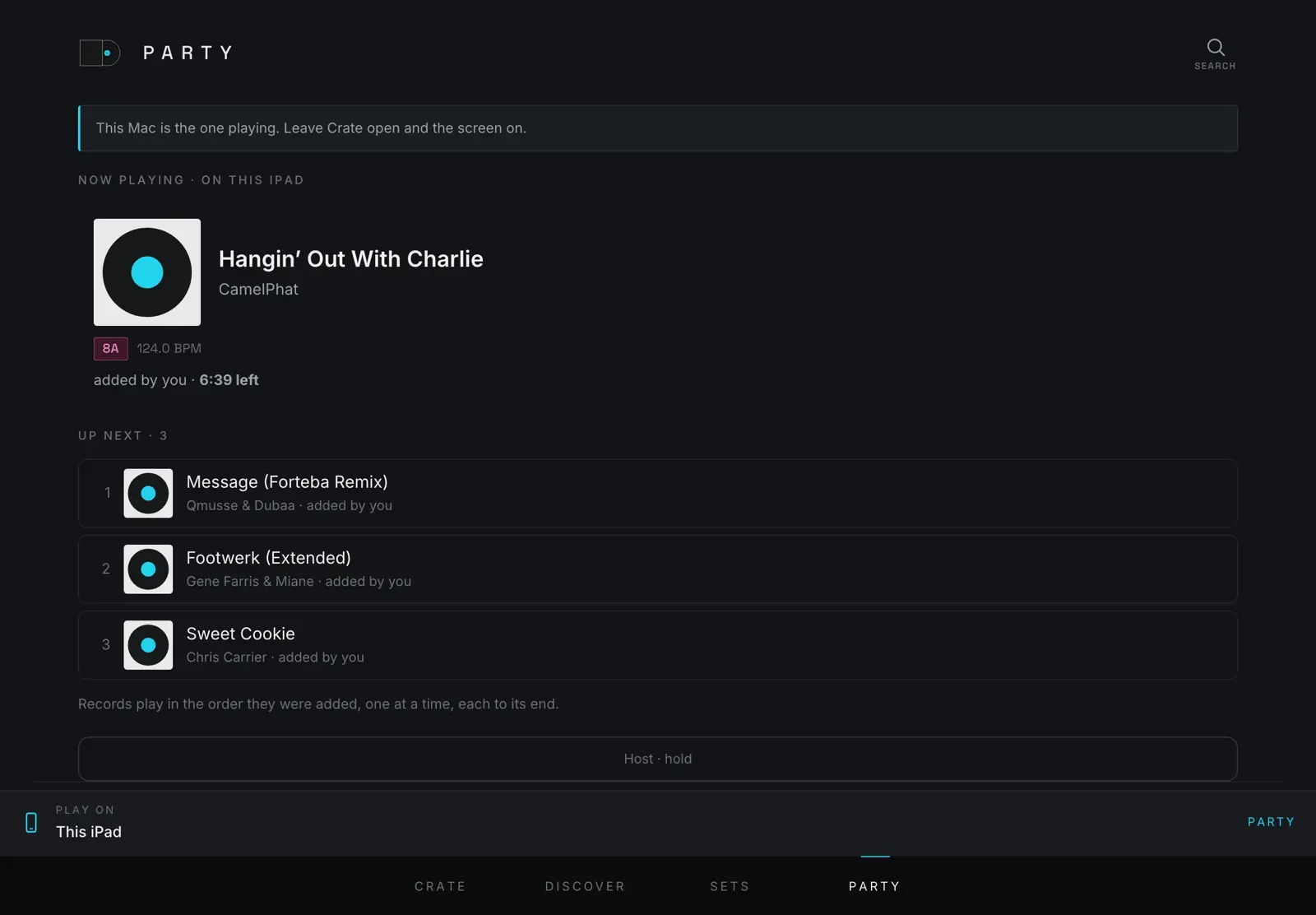Viewport: 1316px width, 915px height.
Task: Switch to the Discover tab
Action: (585, 886)
